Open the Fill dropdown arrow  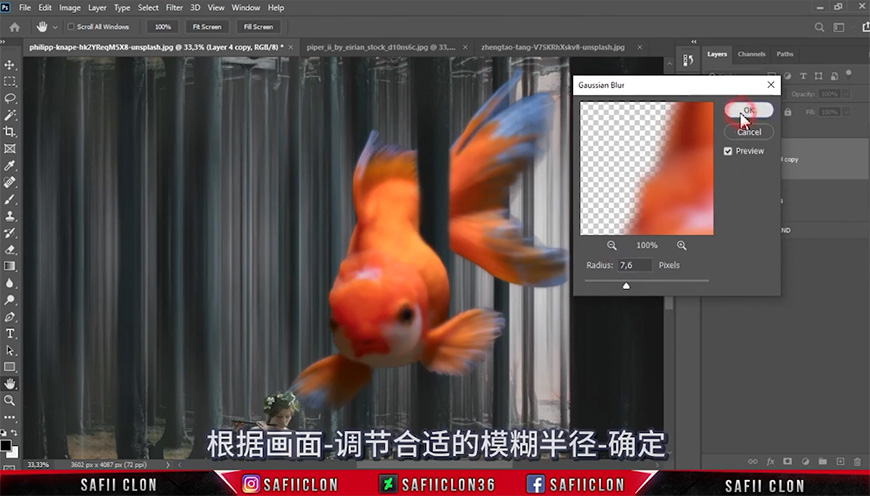click(x=846, y=112)
